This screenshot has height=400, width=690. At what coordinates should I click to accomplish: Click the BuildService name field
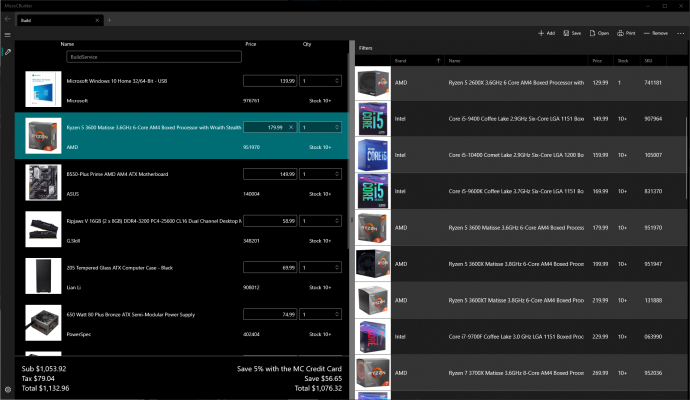click(154, 57)
